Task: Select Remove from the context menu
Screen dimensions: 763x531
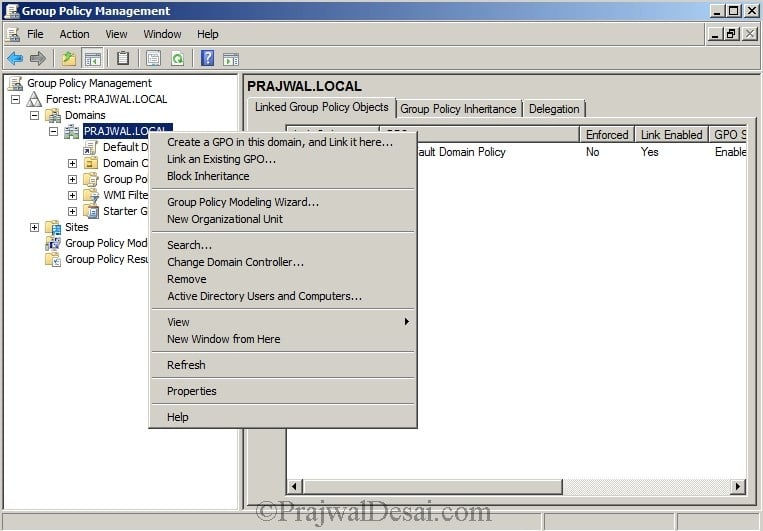Action: click(283, 279)
